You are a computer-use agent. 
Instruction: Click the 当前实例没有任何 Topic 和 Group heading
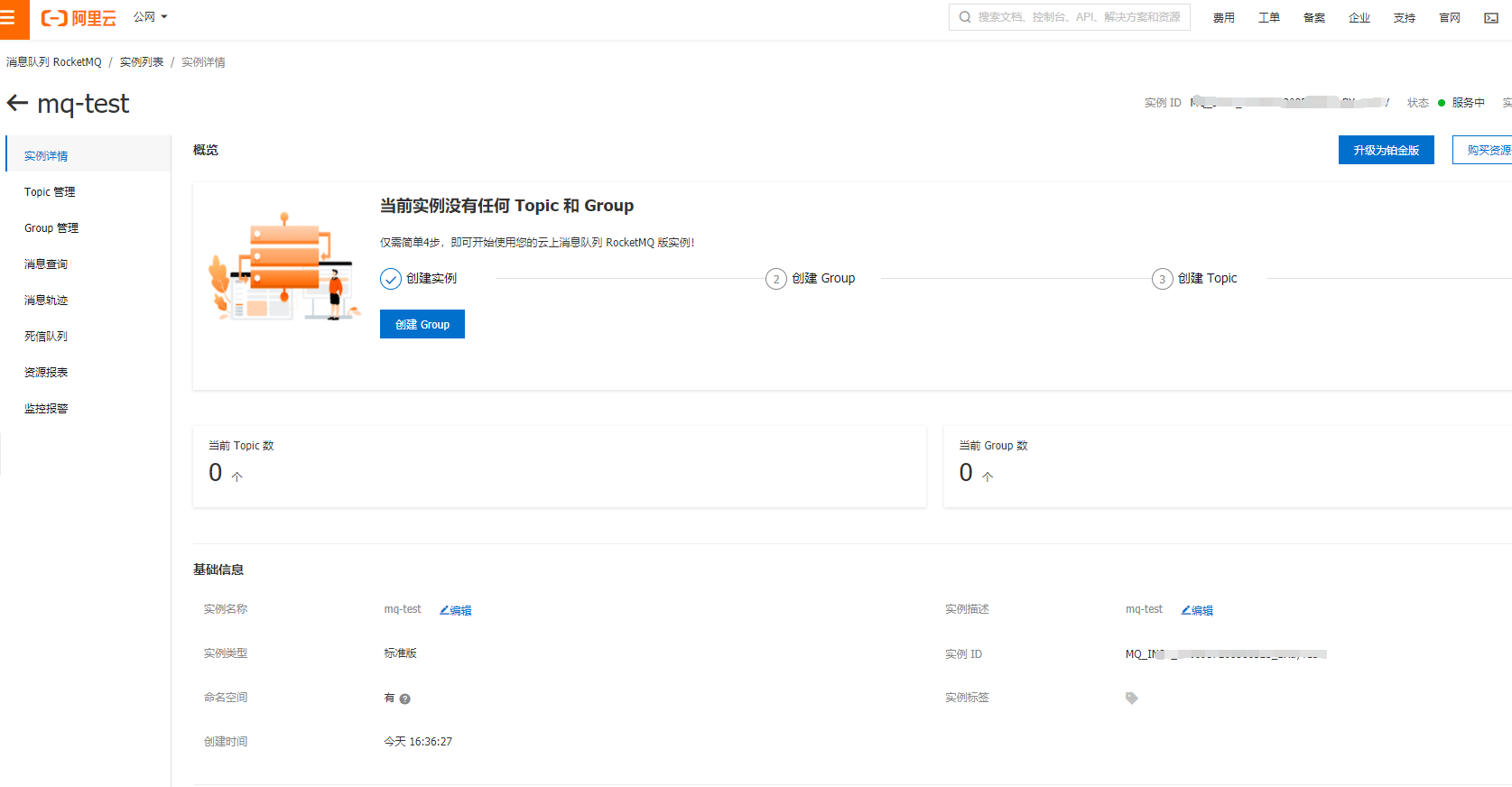coord(506,206)
